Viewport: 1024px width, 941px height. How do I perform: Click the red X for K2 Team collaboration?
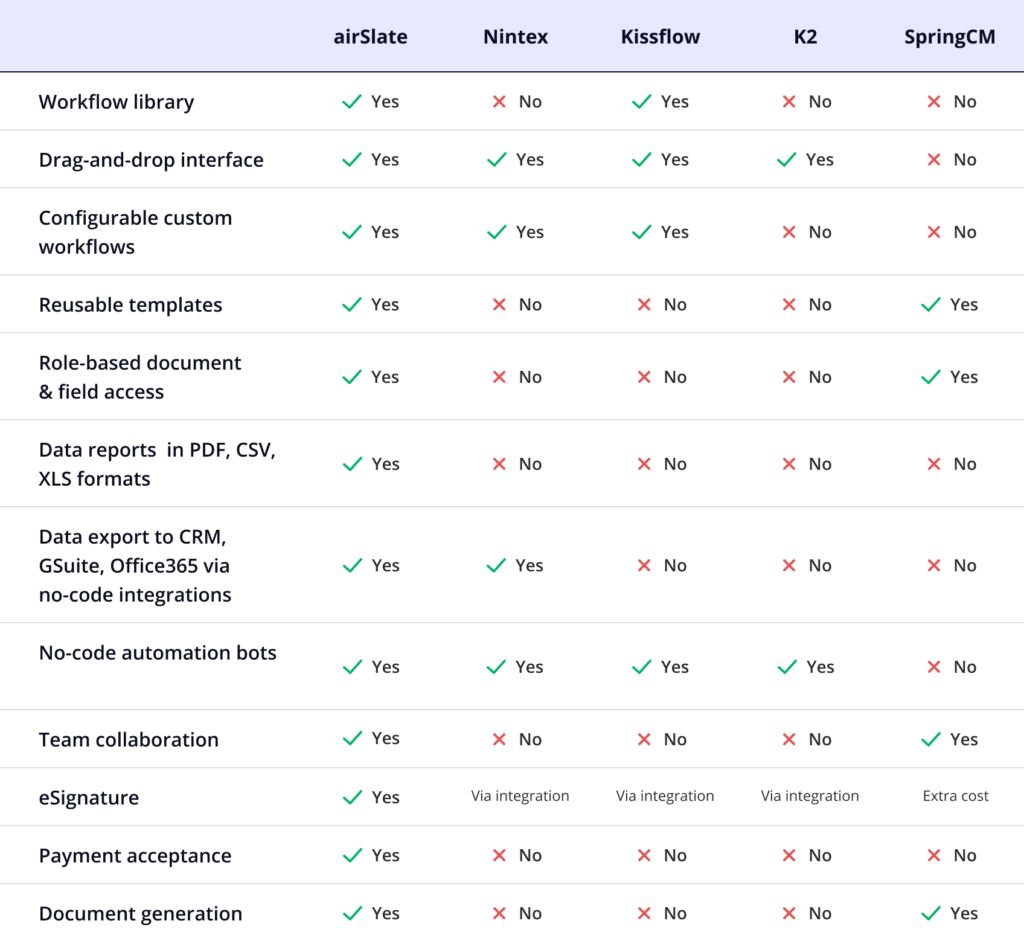789,740
